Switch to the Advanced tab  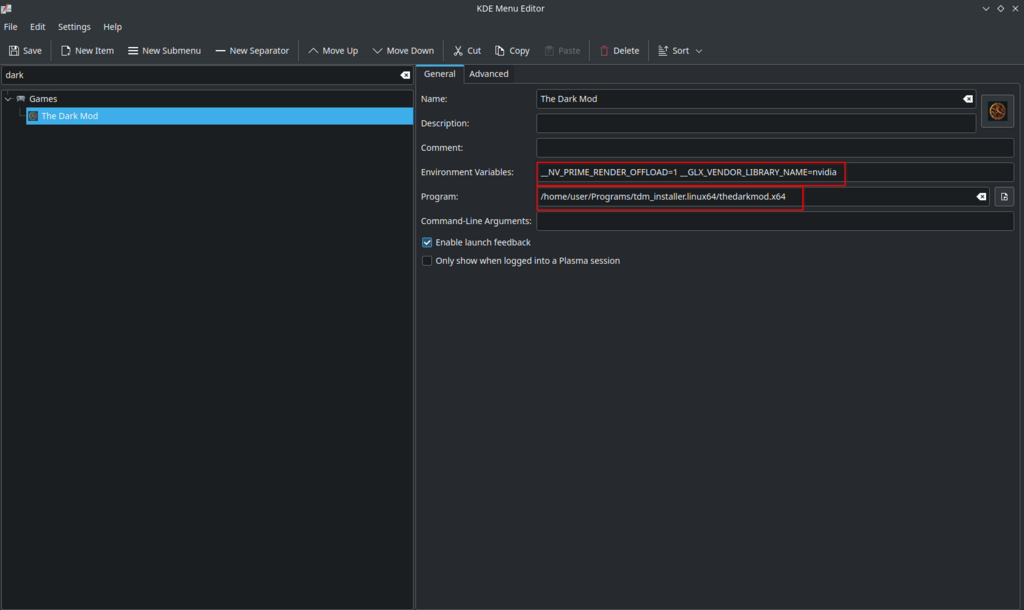pyautogui.click(x=488, y=74)
